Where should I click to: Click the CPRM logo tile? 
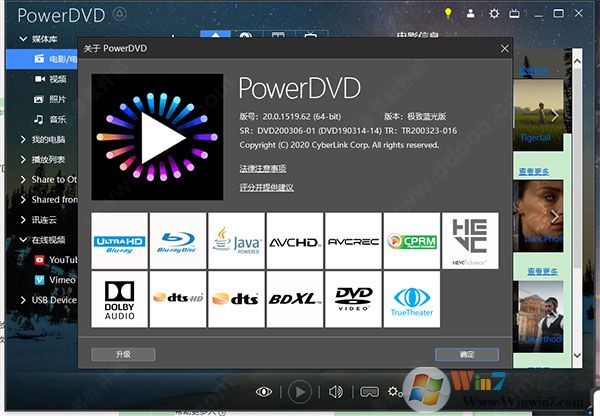point(412,241)
